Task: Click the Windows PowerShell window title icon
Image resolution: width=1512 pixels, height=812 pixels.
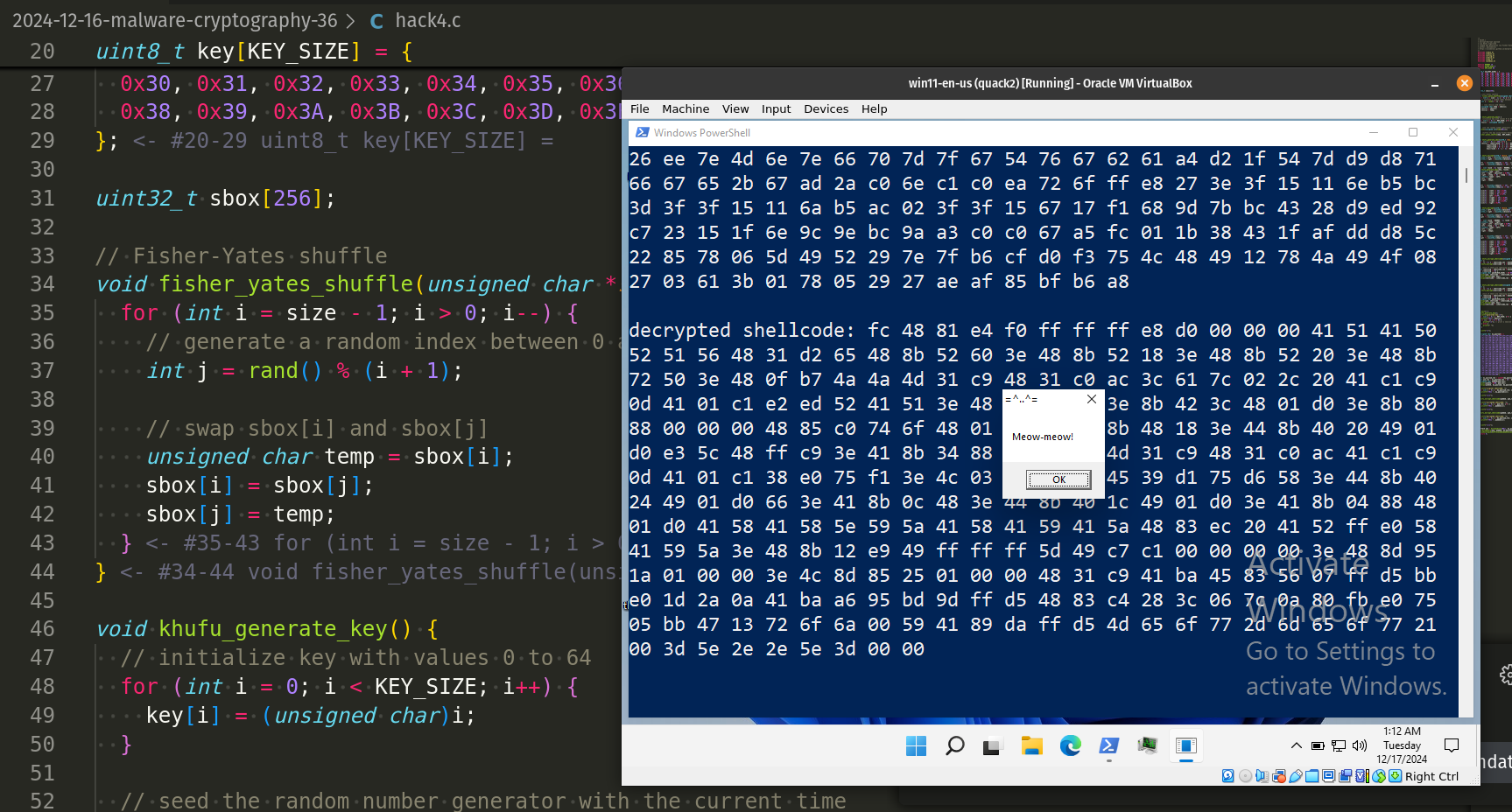Action: (642, 132)
